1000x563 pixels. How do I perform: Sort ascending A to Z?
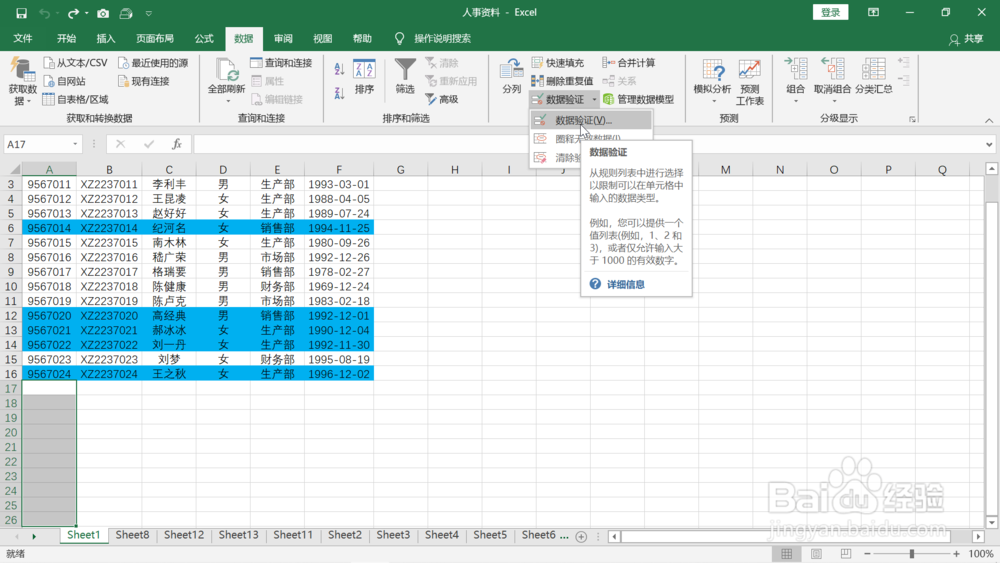click(x=339, y=69)
